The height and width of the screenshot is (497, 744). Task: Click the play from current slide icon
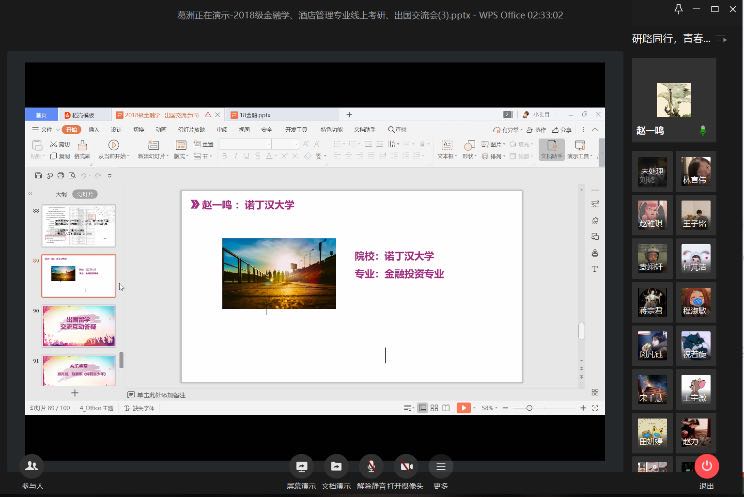[113, 145]
